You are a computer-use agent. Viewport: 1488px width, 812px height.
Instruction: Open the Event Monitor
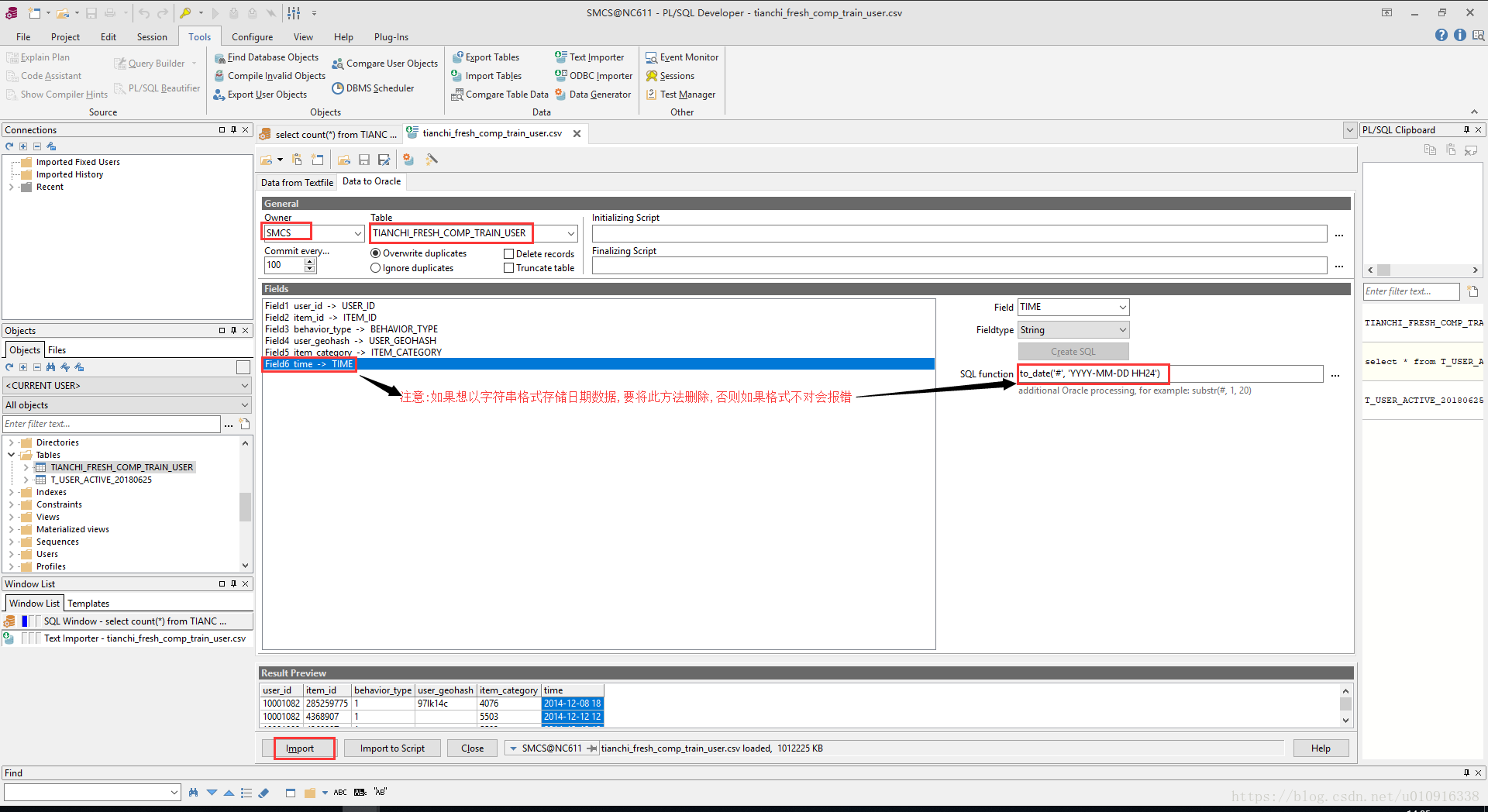[x=682, y=57]
